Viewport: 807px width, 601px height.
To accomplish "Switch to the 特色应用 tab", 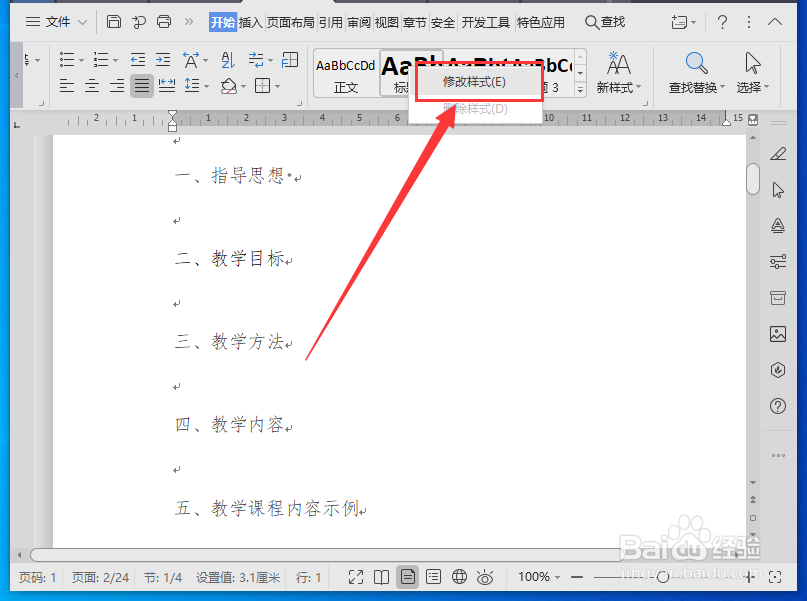I will pyautogui.click(x=540, y=23).
